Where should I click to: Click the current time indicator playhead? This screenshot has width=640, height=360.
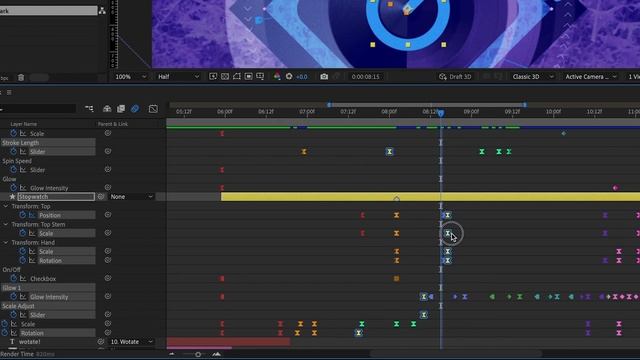coord(441,113)
